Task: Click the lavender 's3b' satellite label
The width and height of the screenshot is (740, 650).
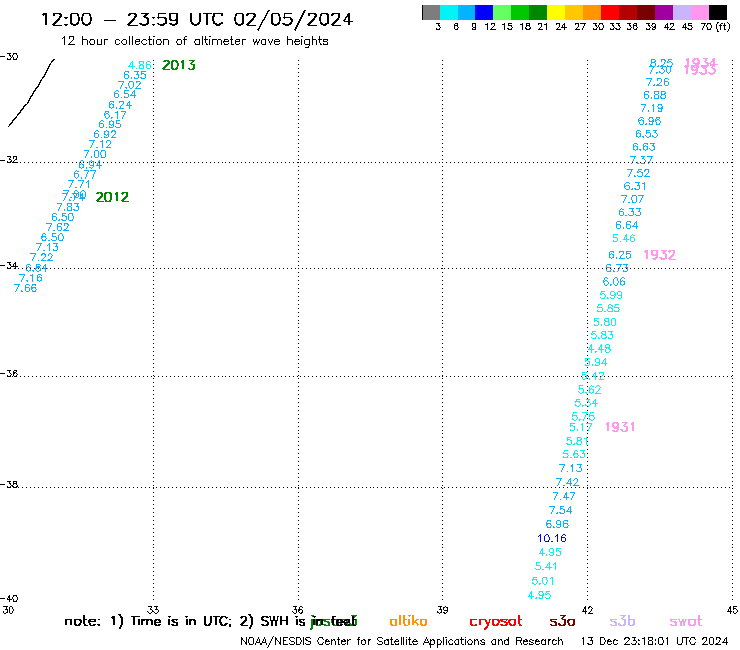Action: point(622,621)
